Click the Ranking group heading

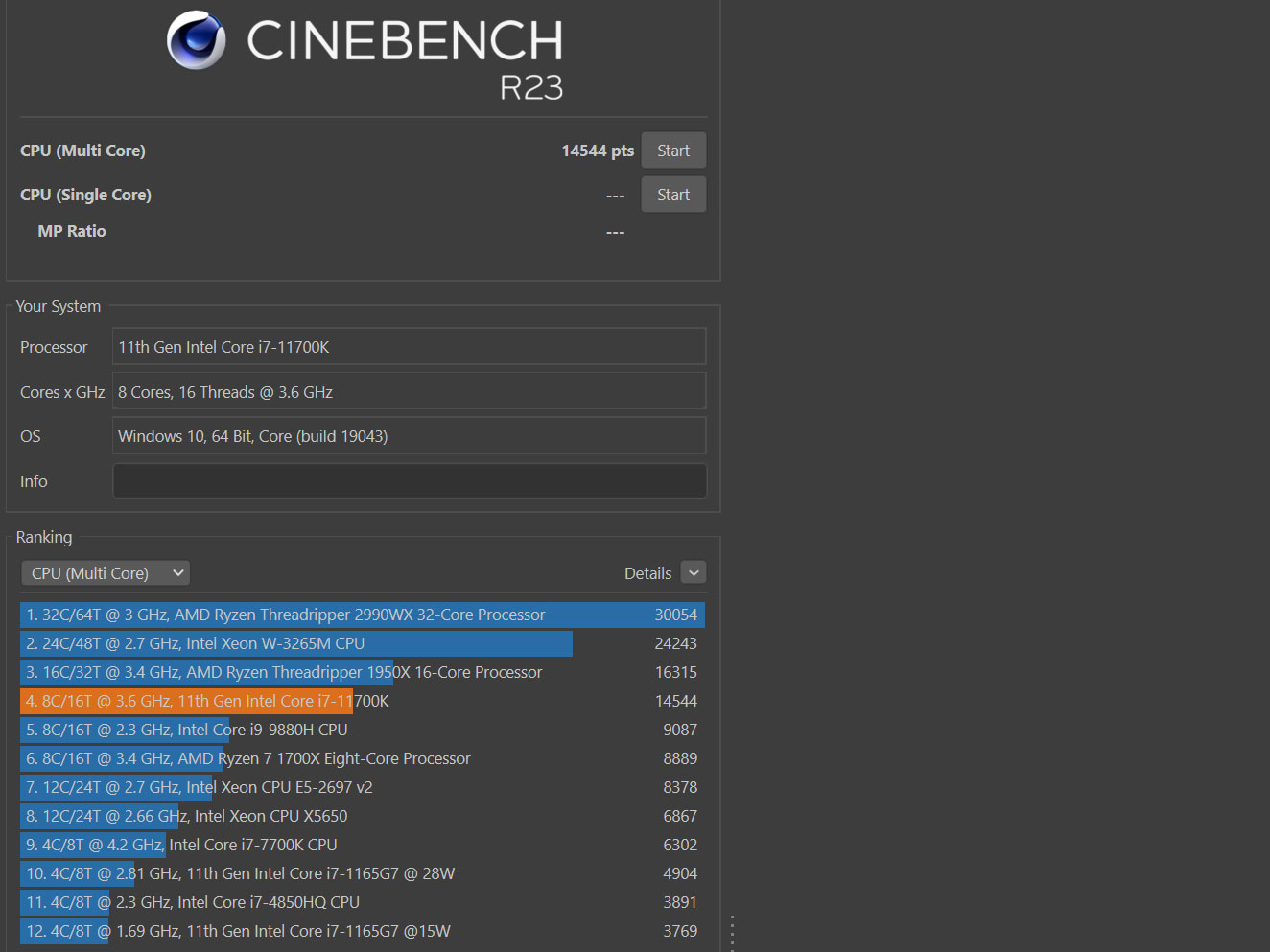click(44, 537)
